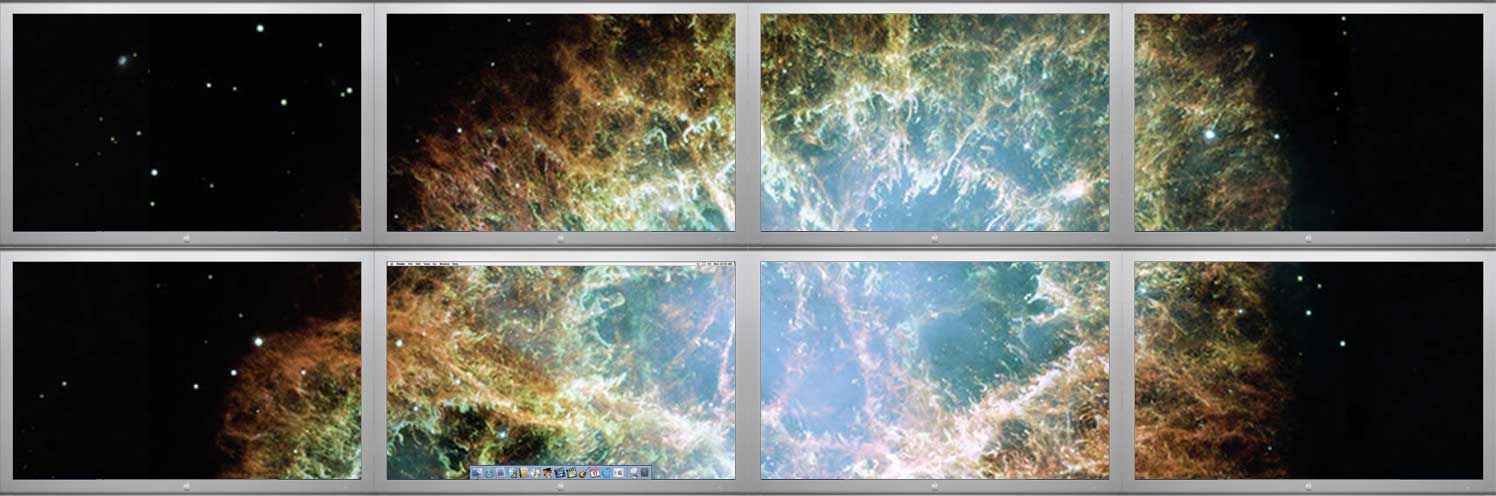Open the Go menu

click(435, 264)
